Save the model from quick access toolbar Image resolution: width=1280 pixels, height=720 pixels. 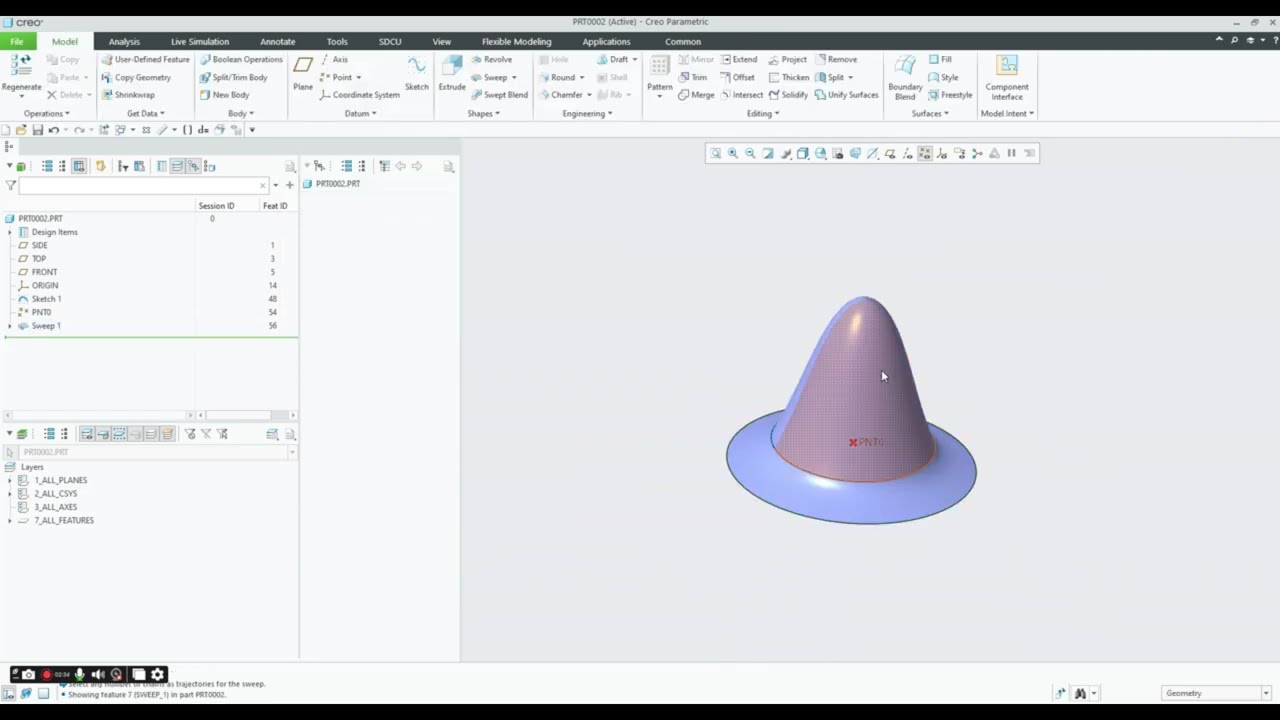38,130
